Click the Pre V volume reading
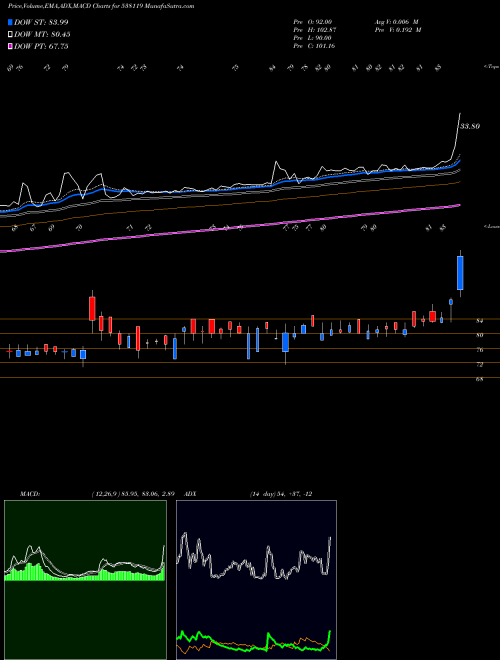 [398, 30]
